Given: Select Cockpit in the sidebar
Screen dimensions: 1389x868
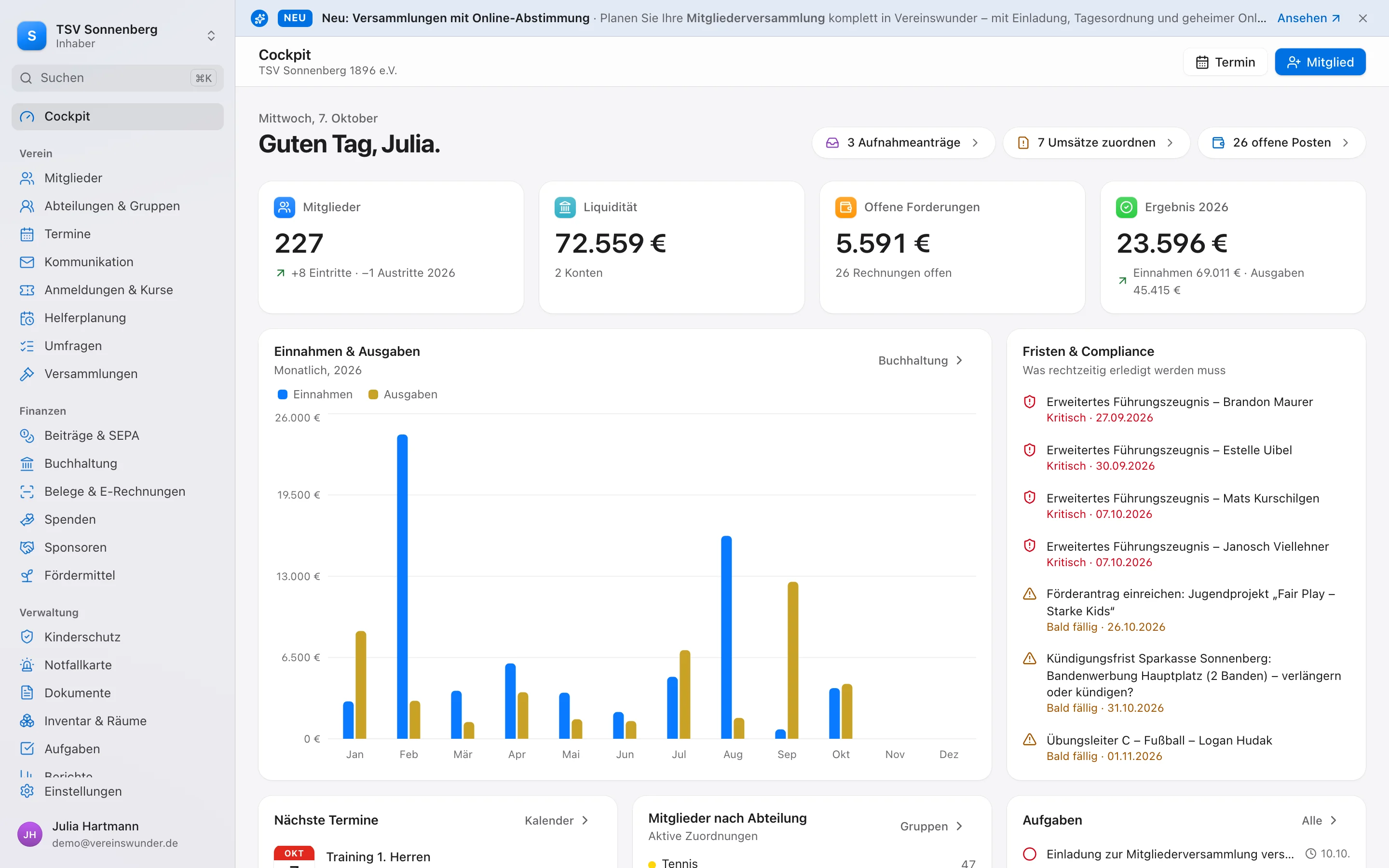Looking at the screenshot, I should coord(117,117).
